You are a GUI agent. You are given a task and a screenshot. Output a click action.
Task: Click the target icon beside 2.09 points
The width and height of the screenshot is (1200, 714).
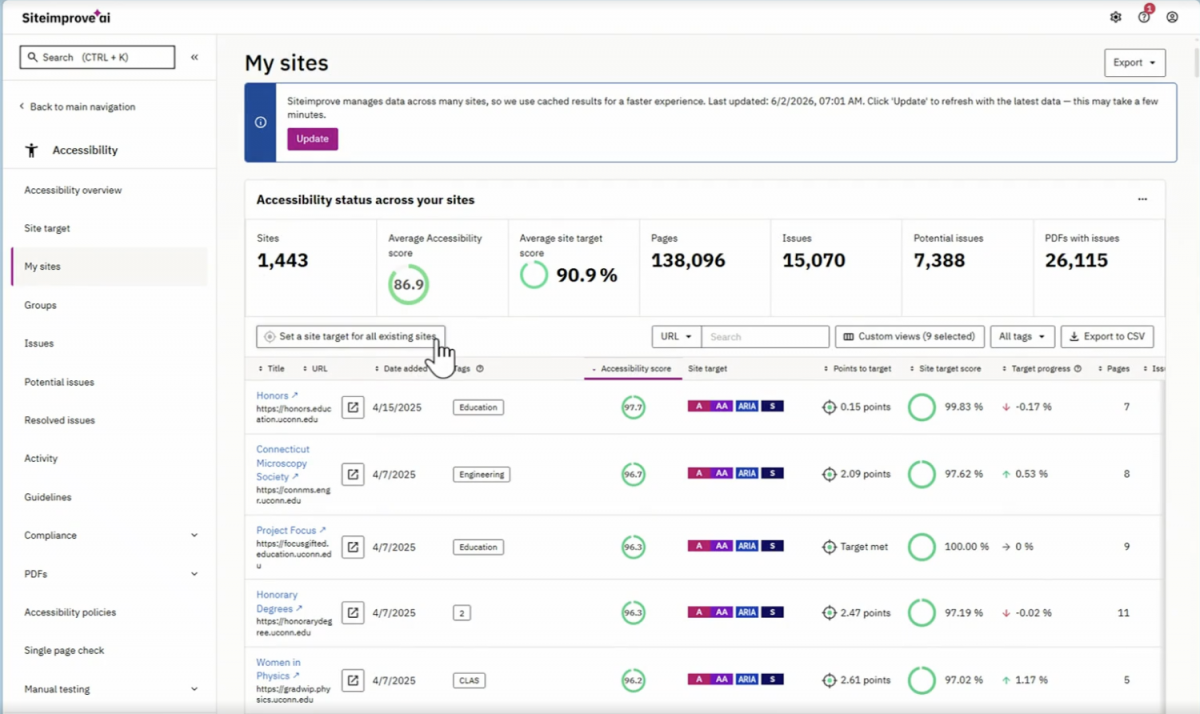pos(829,474)
